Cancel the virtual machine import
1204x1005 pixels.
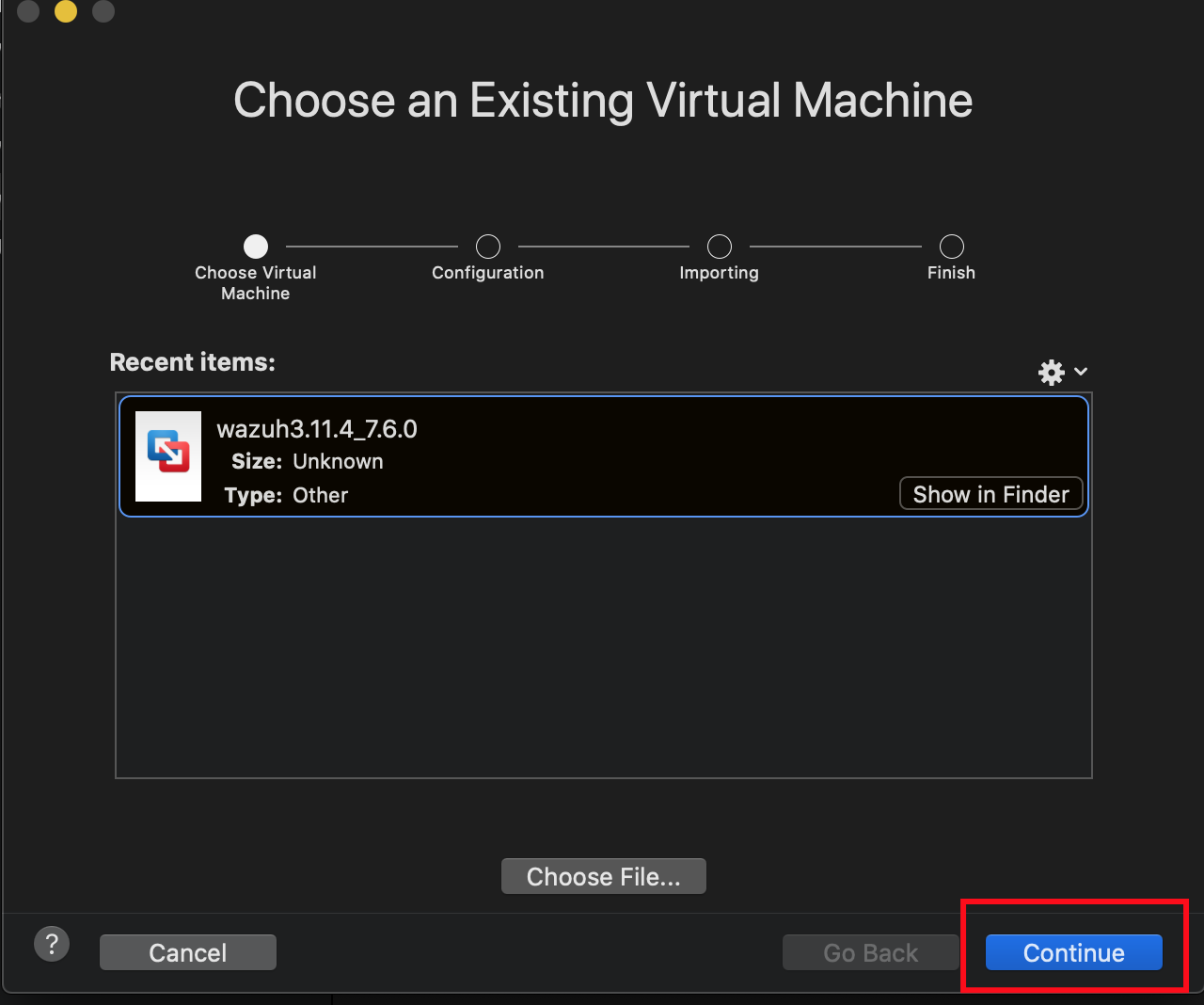(x=188, y=952)
